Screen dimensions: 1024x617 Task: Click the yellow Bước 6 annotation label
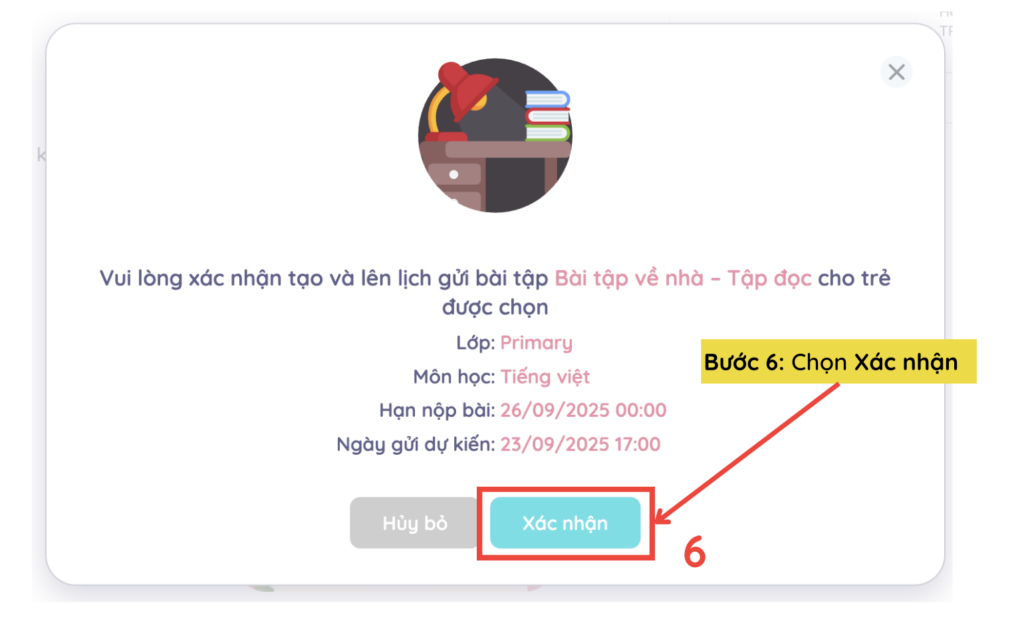[839, 361]
